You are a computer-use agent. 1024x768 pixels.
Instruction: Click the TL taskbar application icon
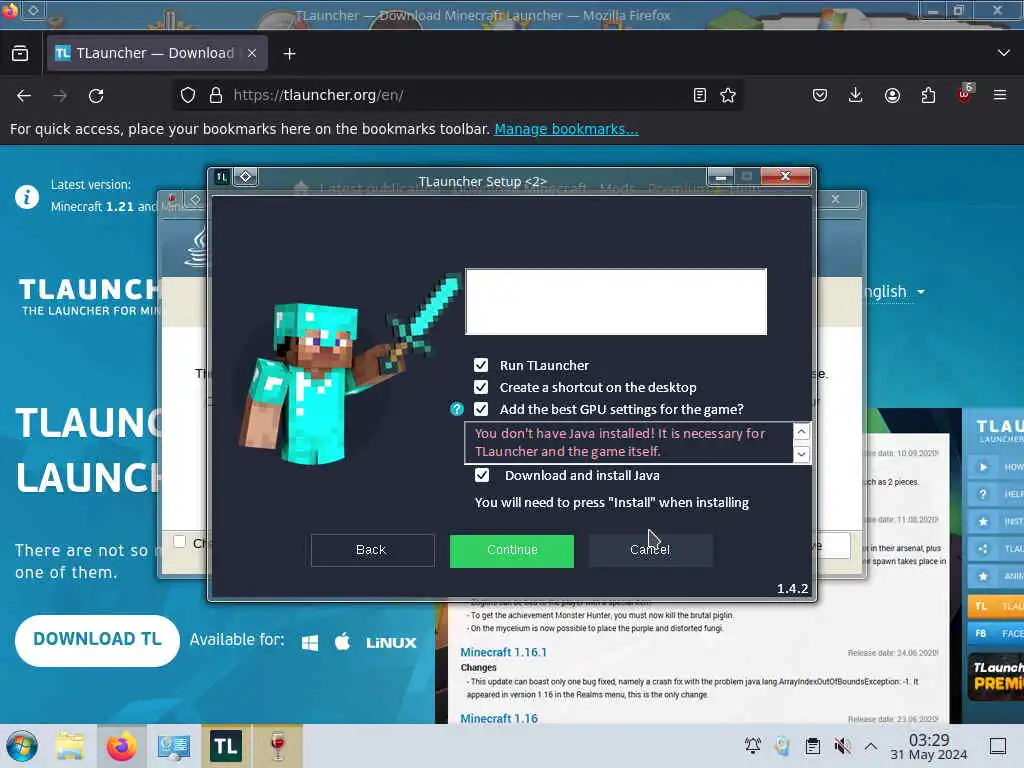pos(225,746)
